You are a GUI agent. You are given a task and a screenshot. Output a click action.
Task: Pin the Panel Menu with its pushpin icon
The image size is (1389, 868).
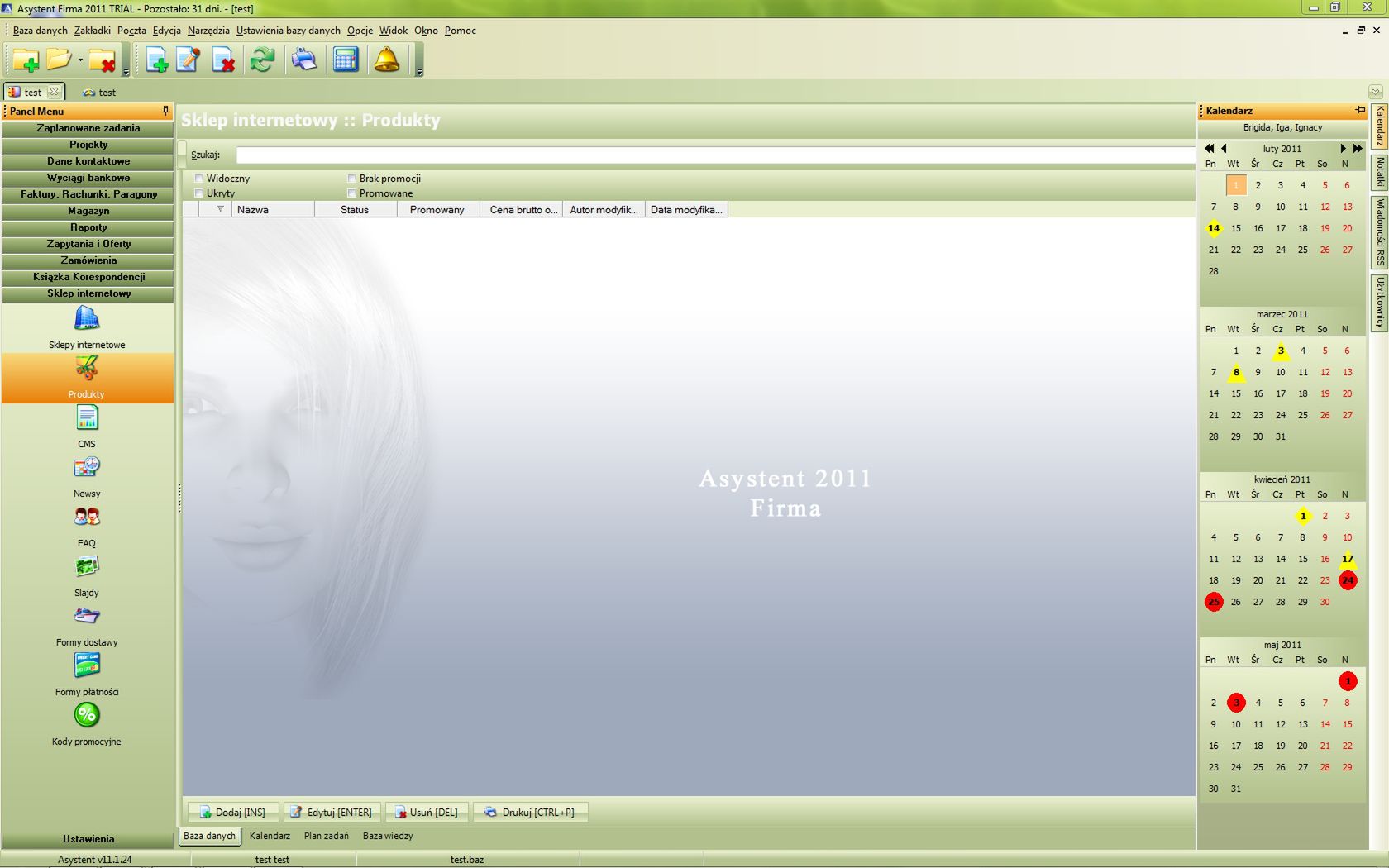(x=165, y=110)
